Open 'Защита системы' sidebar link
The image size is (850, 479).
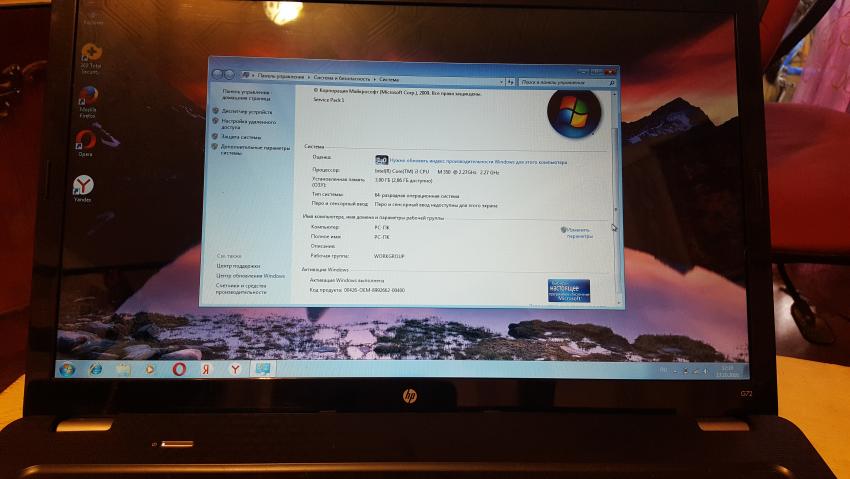[x=241, y=137]
